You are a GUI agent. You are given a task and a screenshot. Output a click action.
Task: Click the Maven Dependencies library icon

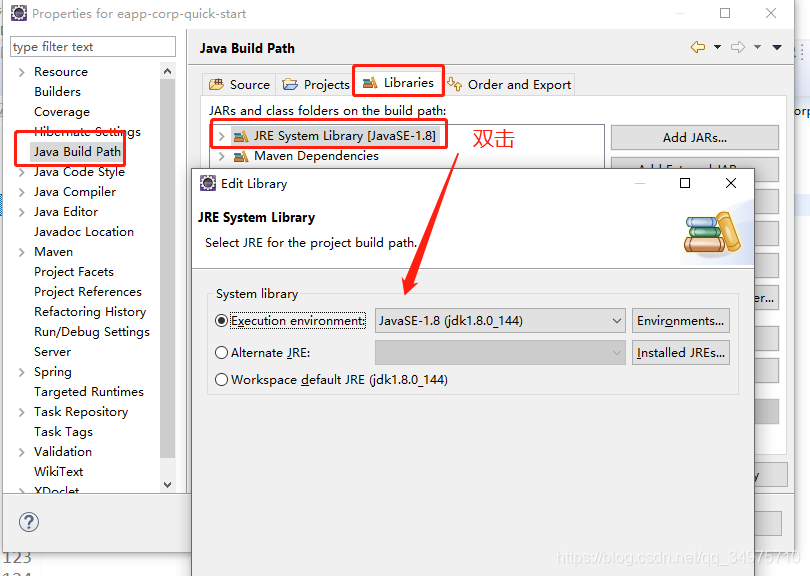tap(241, 156)
